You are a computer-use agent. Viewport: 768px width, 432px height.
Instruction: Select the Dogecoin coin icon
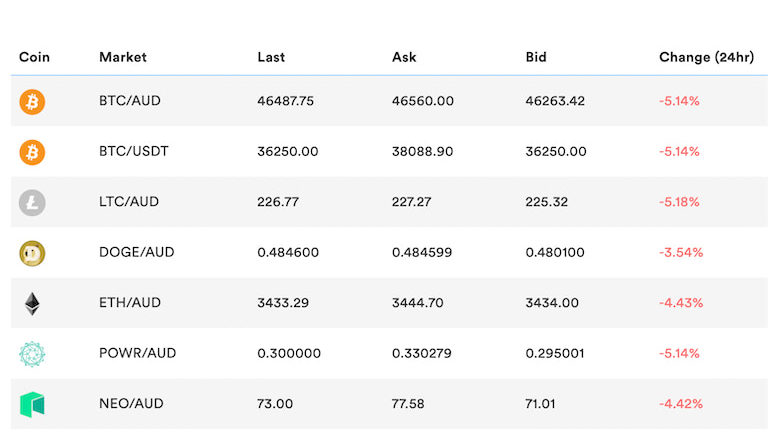tap(32, 253)
